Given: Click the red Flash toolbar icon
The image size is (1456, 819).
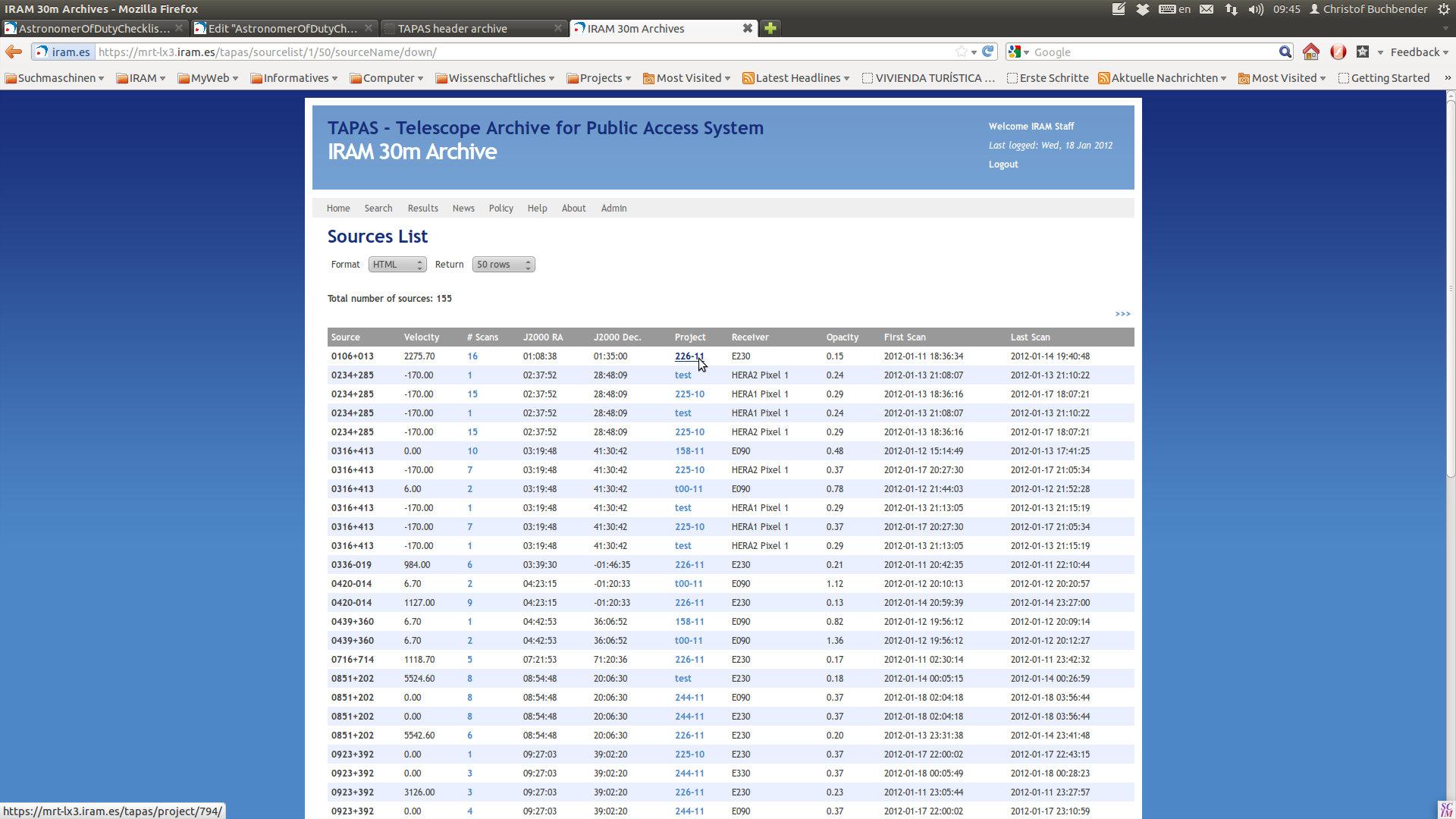Looking at the screenshot, I should click(1338, 52).
